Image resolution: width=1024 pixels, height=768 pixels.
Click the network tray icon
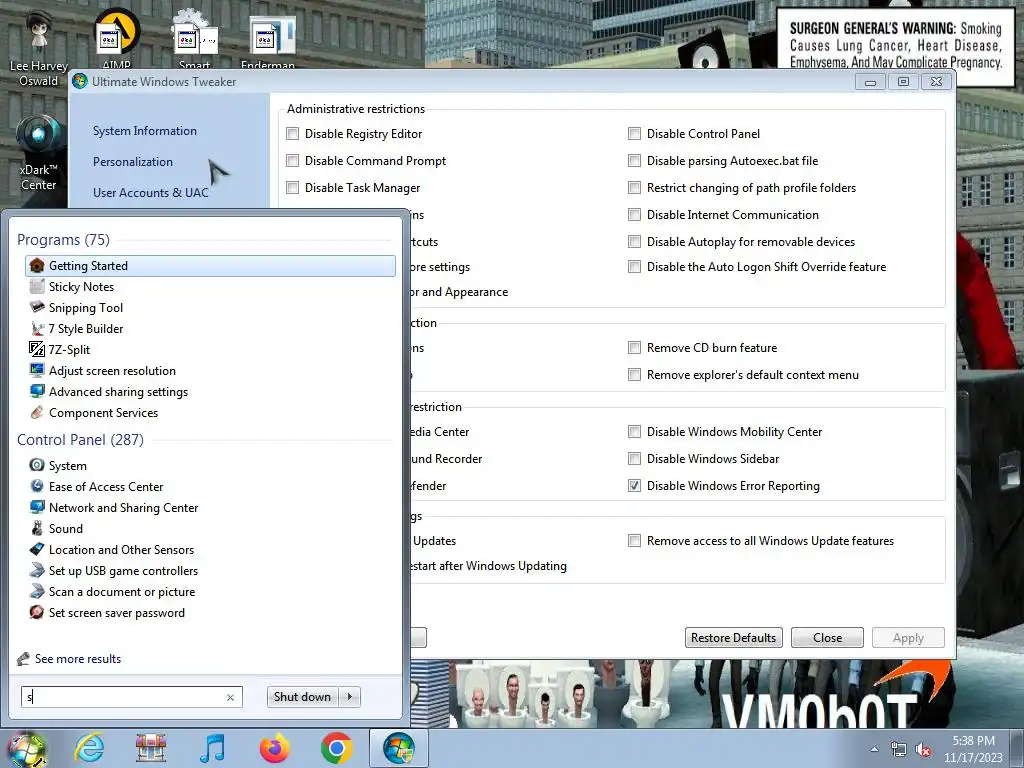click(899, 750)
